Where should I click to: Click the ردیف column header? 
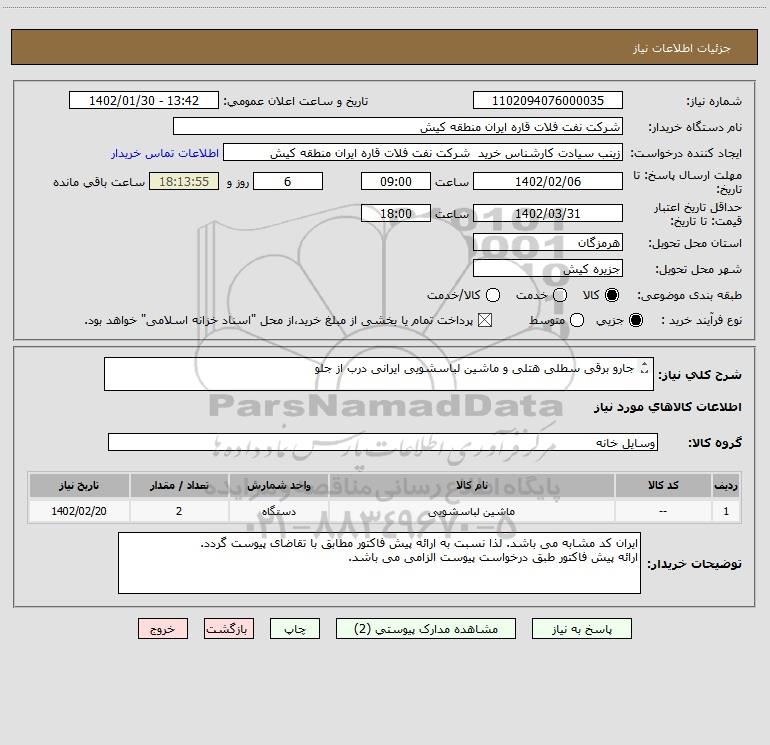pos(726,485)
